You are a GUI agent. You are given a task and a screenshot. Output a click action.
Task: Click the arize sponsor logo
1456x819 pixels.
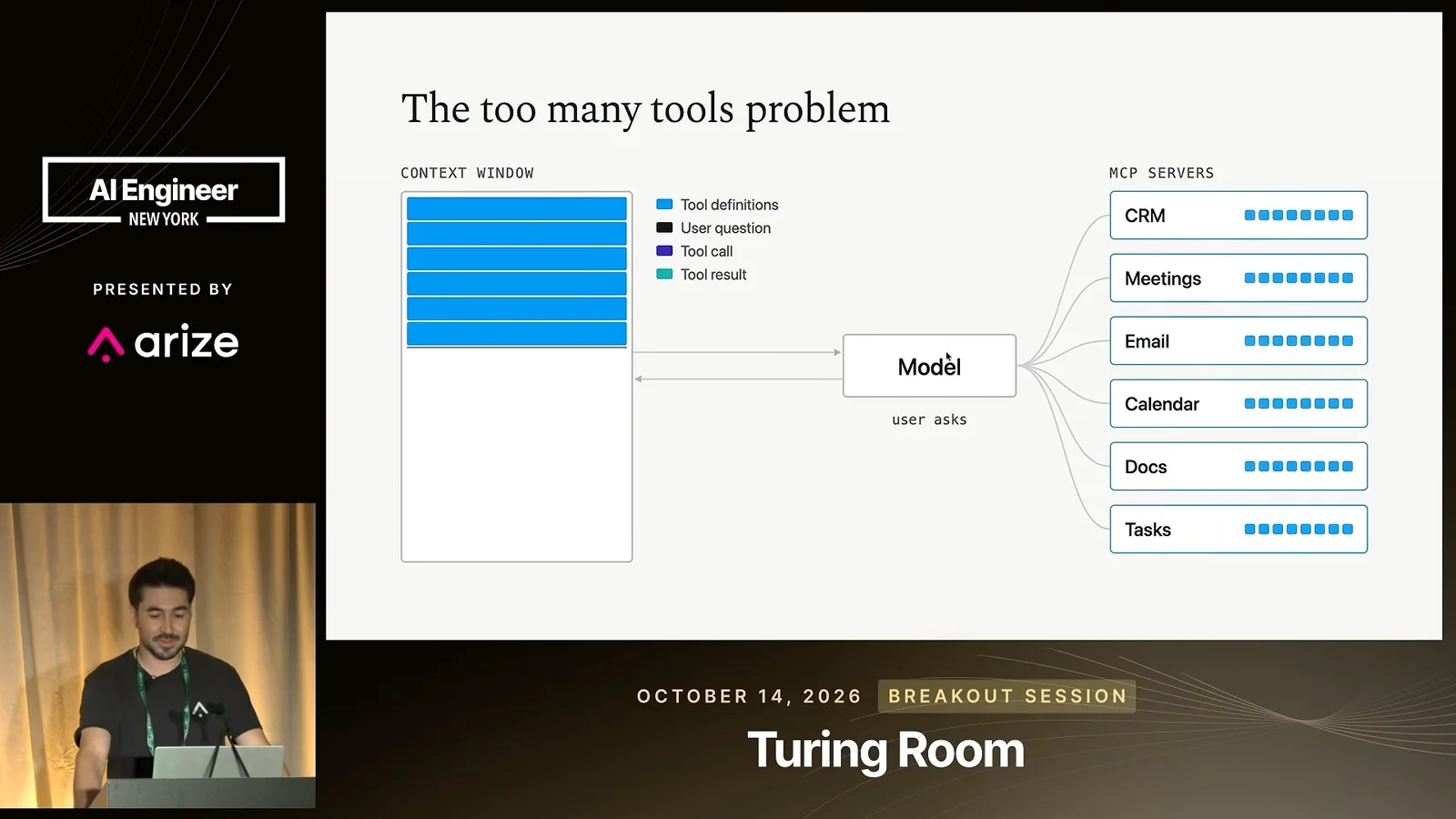tap(163, 343)
